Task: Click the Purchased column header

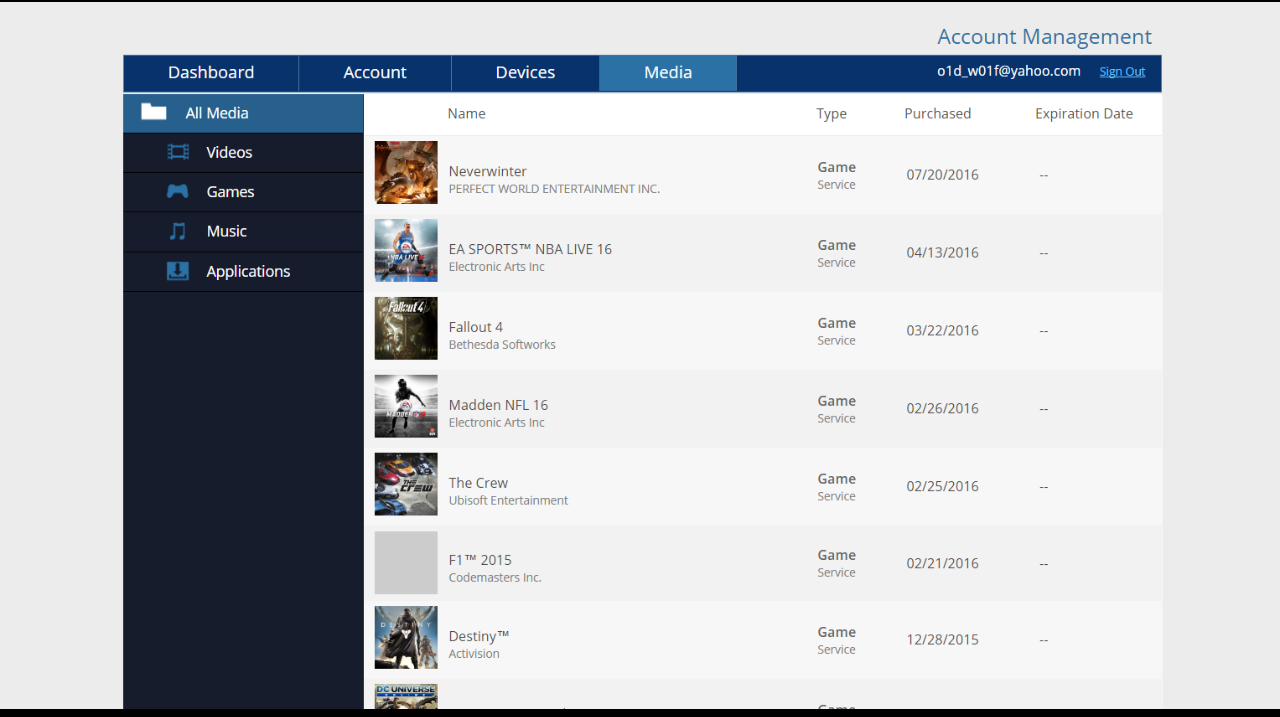Action: tap(938, 114)
